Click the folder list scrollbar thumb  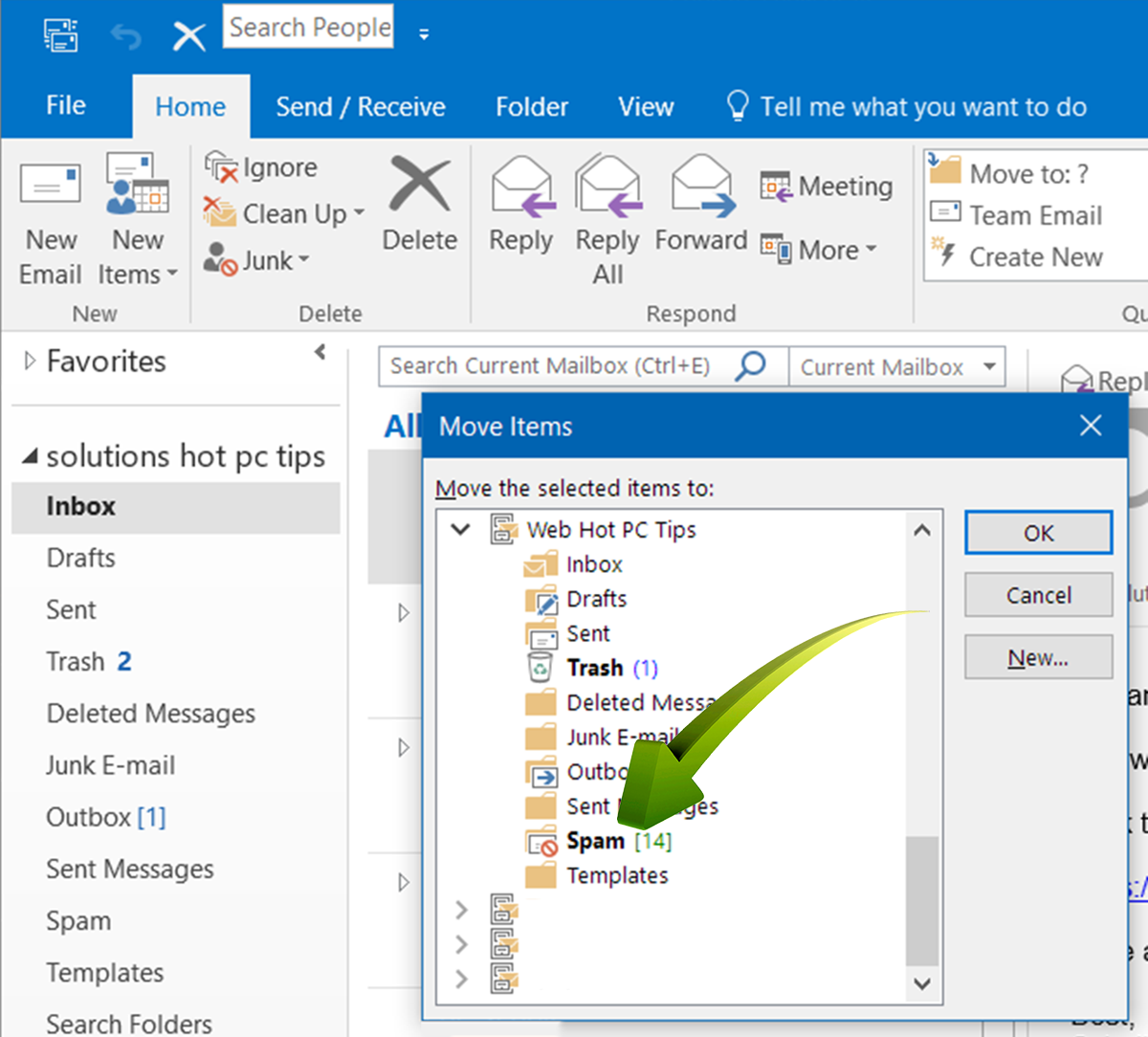coord(922,900)
